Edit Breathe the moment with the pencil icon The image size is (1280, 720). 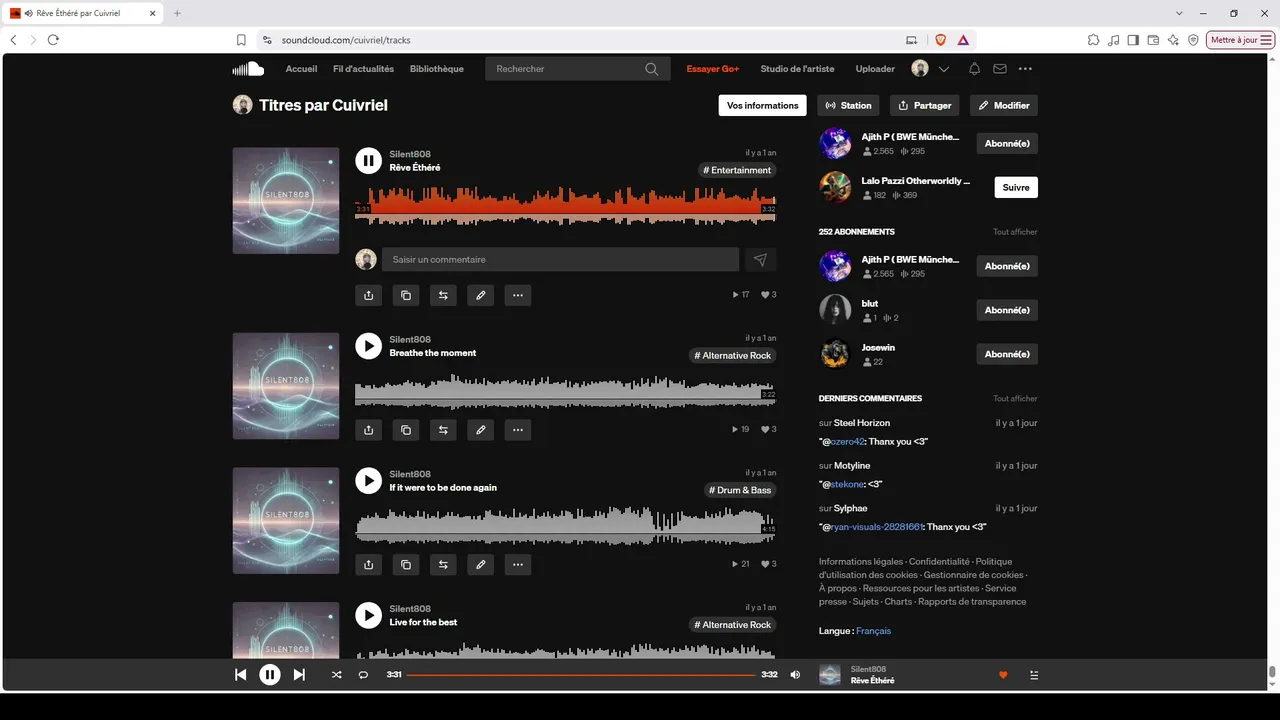pyautogui.click(x=481, y=430)
